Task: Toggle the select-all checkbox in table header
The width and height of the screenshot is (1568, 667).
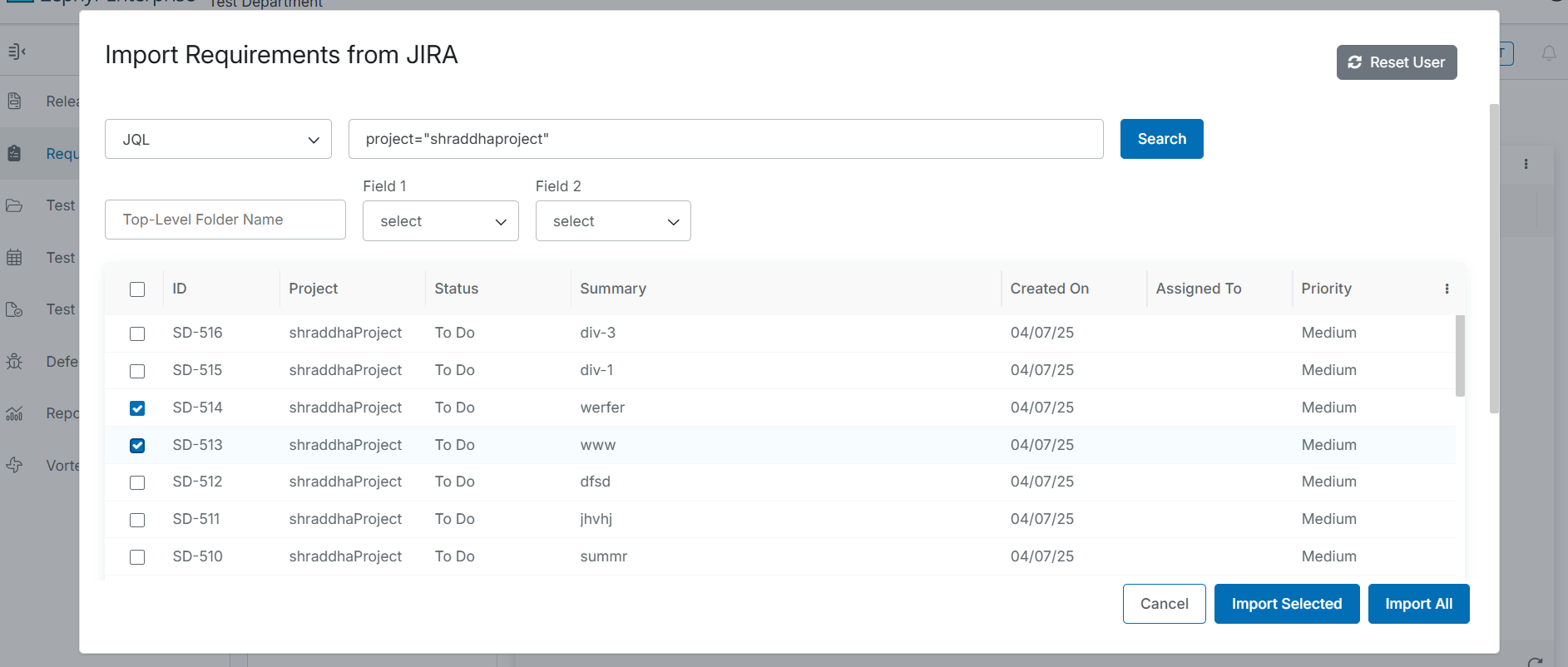Action: pos(137,289)
